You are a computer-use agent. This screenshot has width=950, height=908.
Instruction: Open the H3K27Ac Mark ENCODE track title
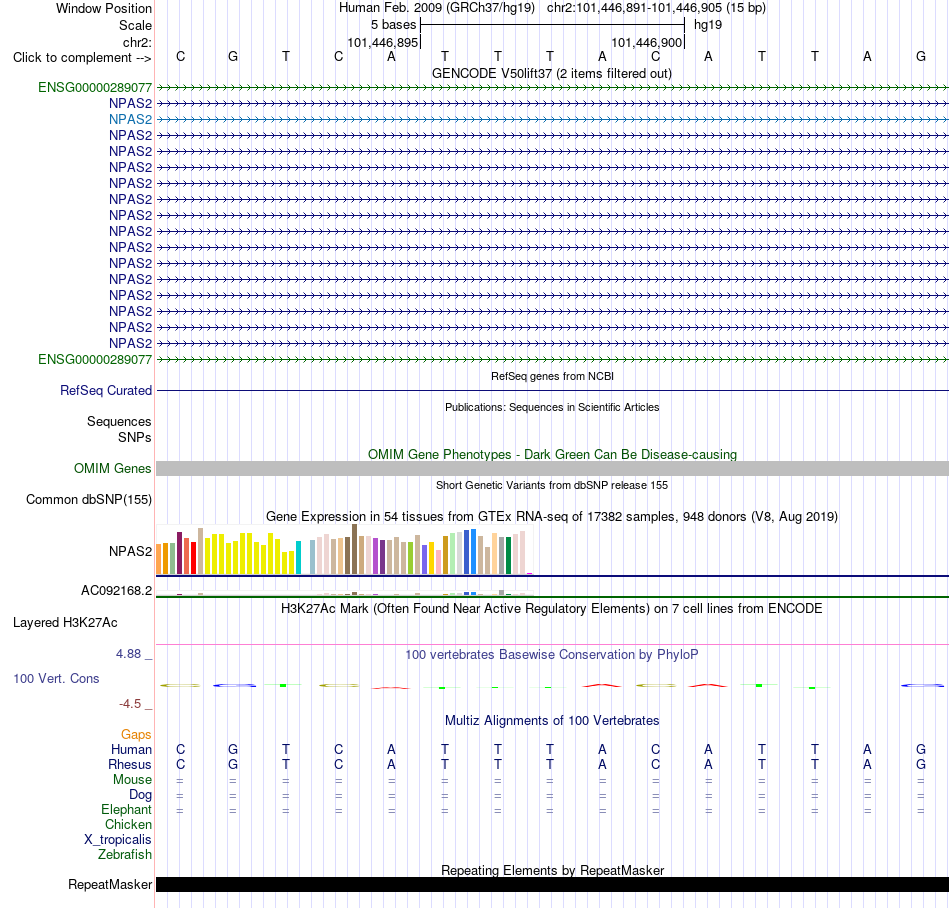(552, 609)
